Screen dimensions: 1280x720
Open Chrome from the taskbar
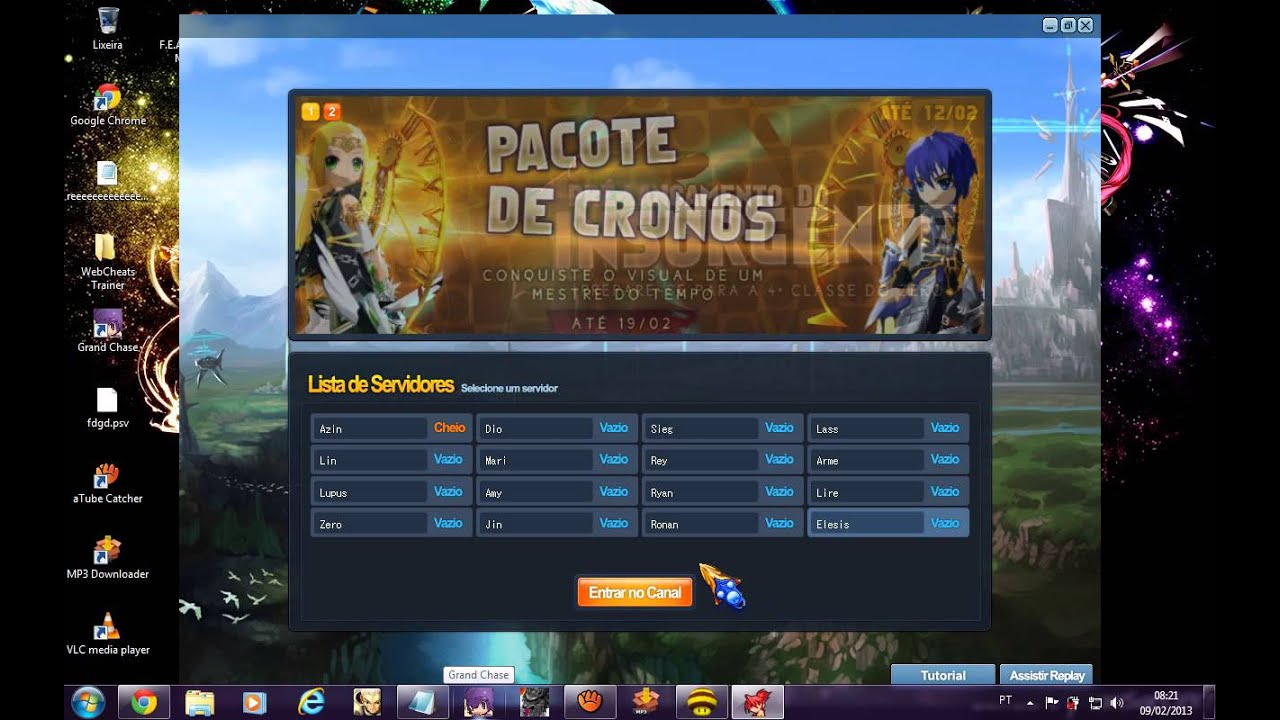(144, 703)
